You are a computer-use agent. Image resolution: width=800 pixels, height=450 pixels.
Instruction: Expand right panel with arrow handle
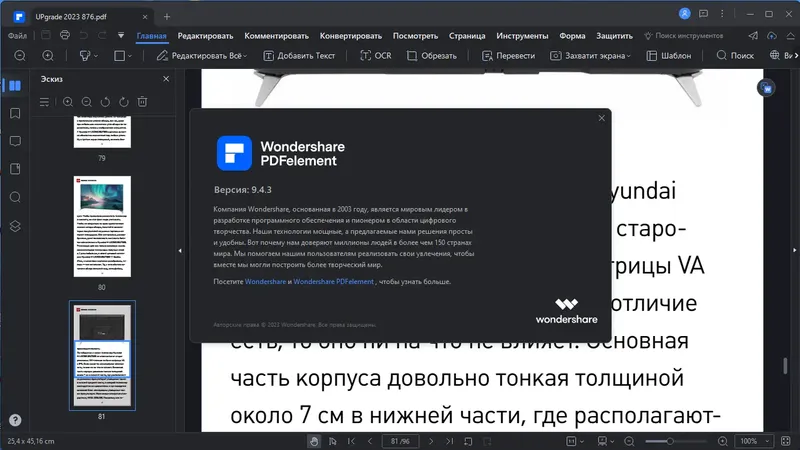(x=794, y=251)
